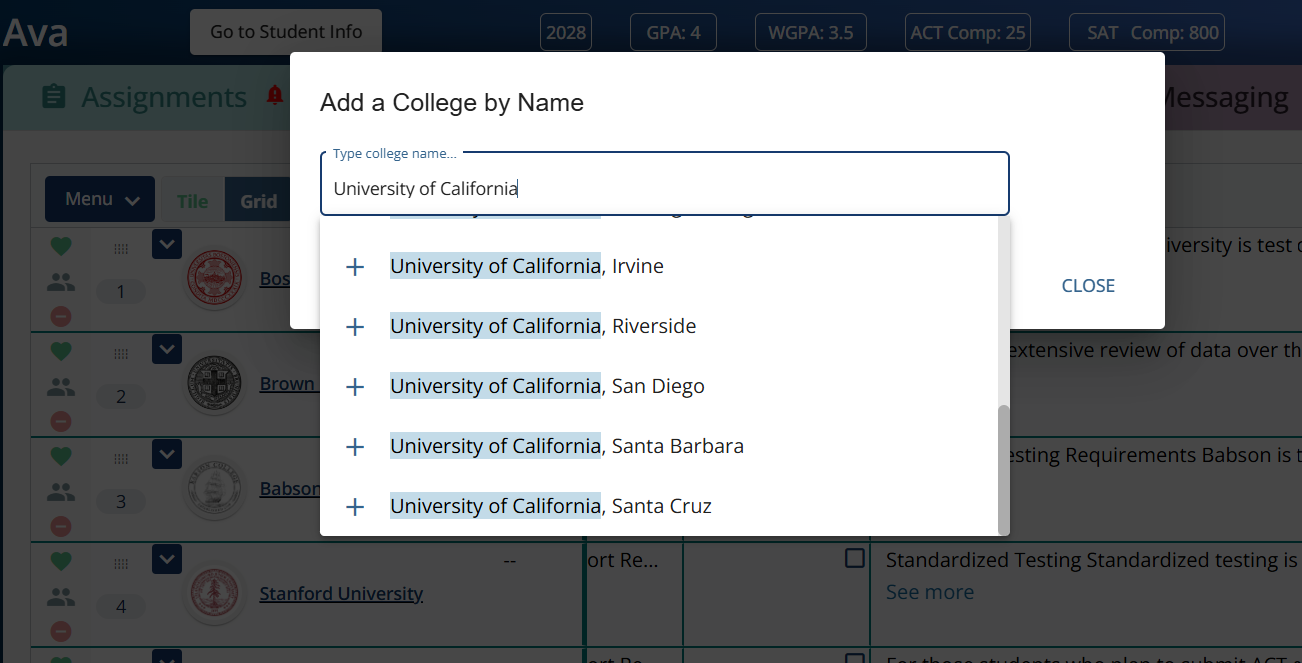Expand the chevron dropdown in the Stanford row
This screenshot has width=1302, height=663.
pos(167,559)
